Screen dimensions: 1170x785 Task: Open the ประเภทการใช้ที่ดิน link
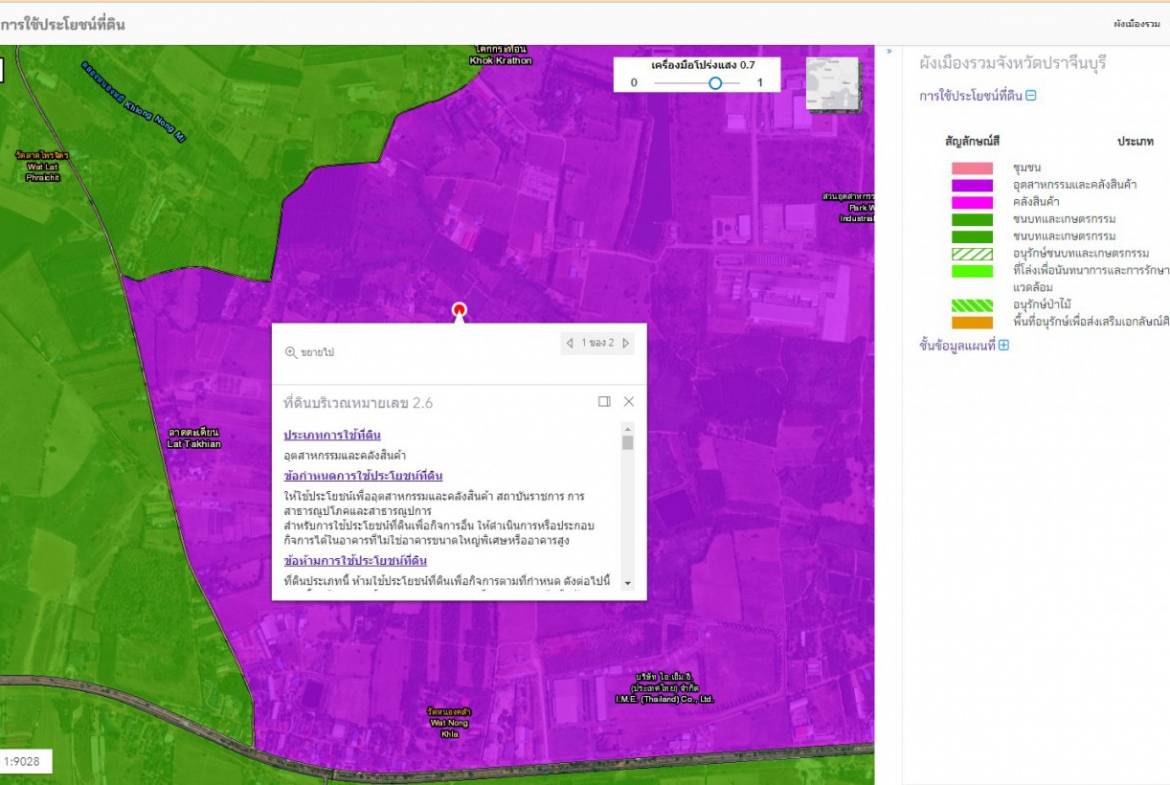pos(332,435)
